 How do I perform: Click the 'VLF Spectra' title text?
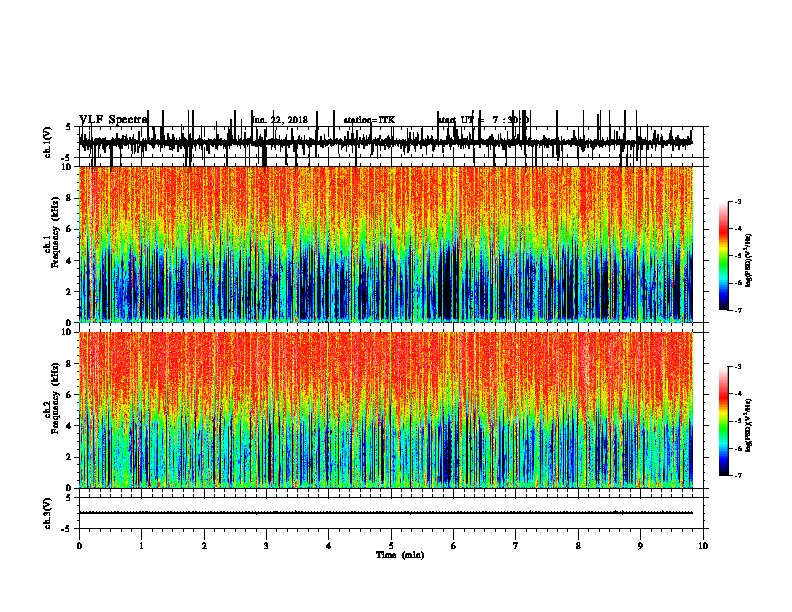(x=113, y=120)
